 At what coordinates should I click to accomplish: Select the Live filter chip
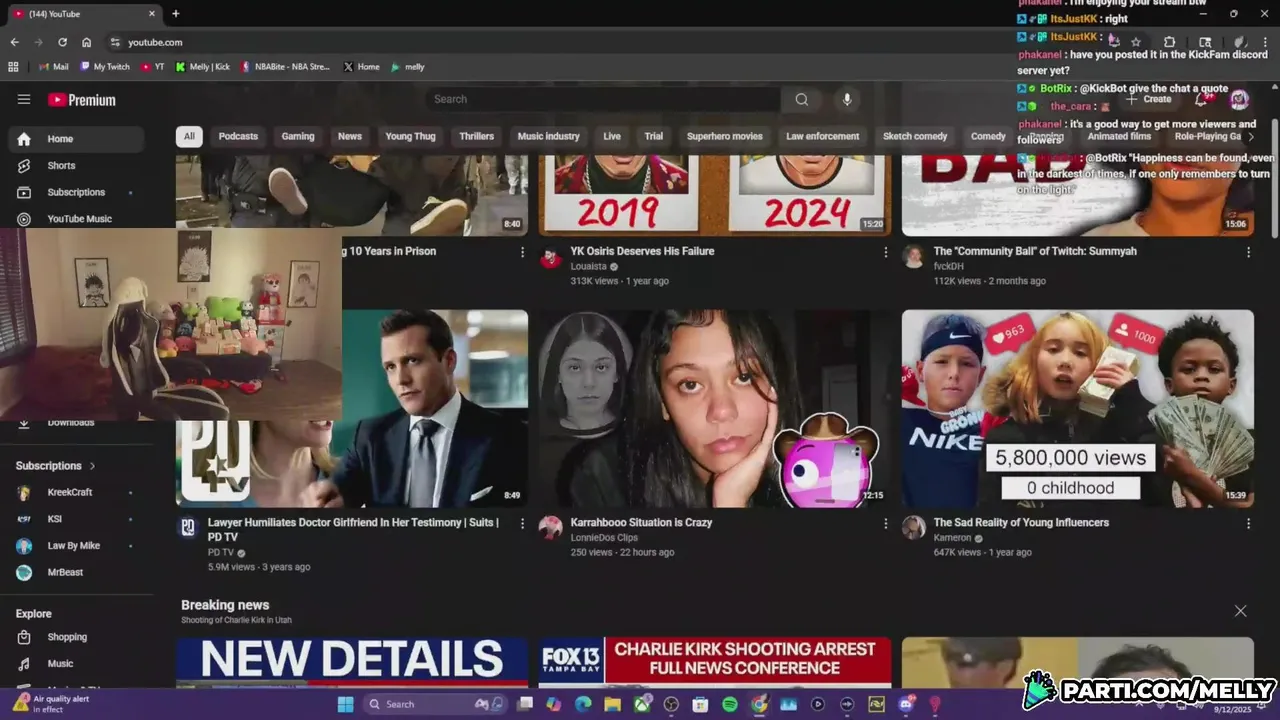click(x=612, y=136)
